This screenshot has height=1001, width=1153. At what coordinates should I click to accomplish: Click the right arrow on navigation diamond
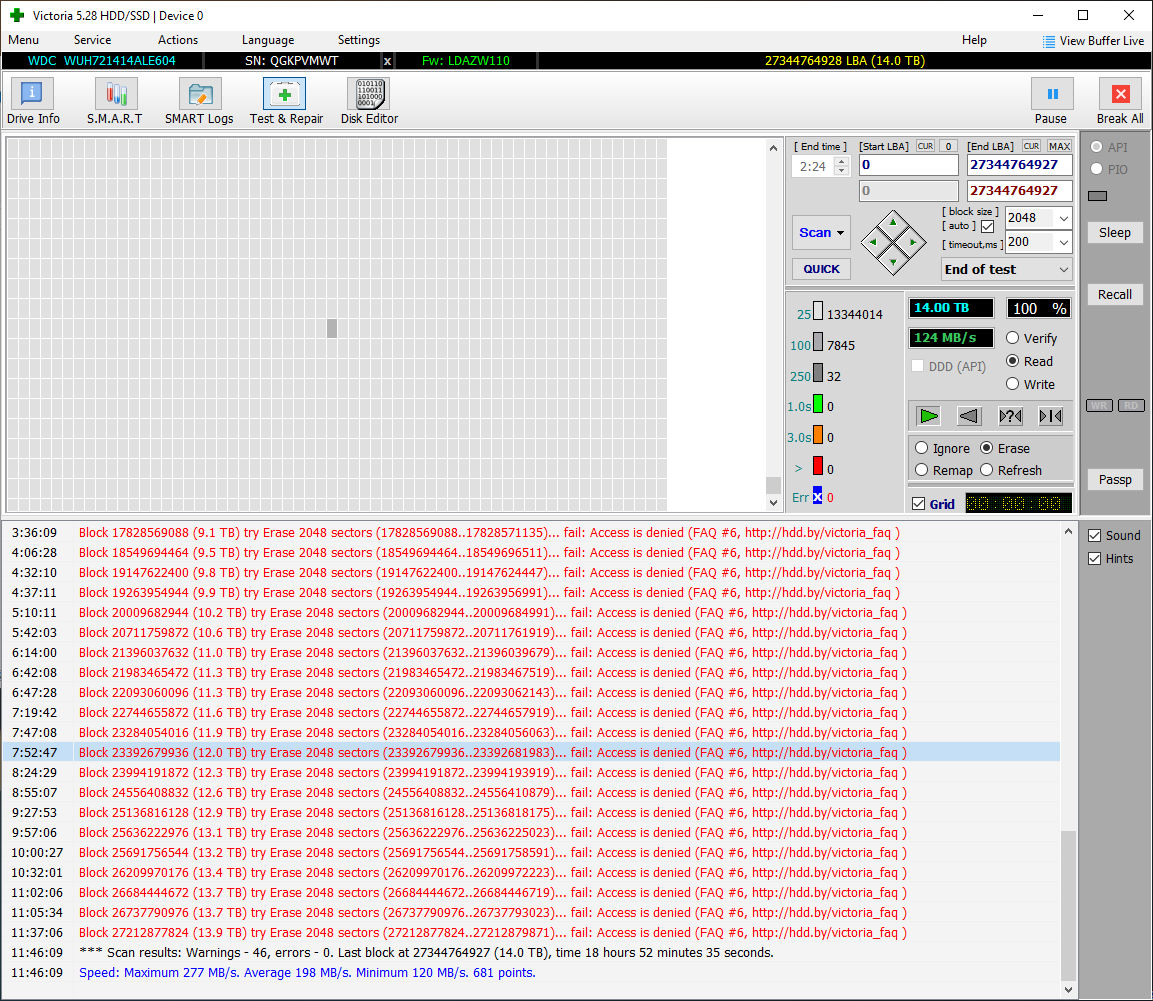(x=913, y=242)
